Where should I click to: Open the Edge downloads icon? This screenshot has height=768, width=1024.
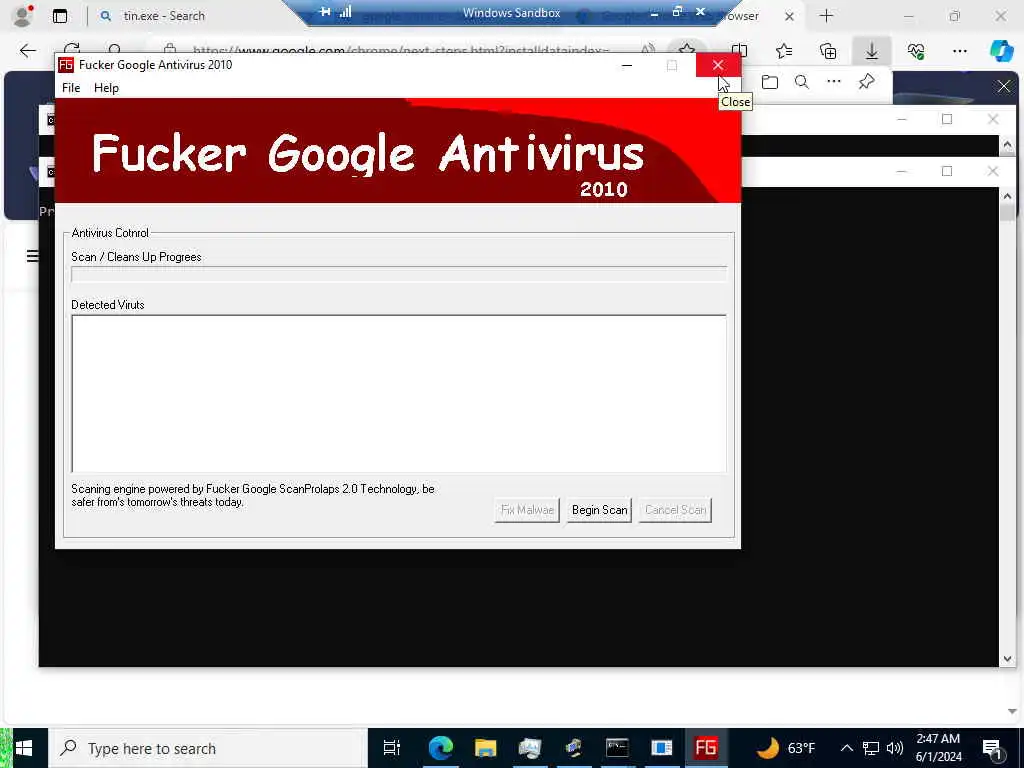(x=872, y=51)
